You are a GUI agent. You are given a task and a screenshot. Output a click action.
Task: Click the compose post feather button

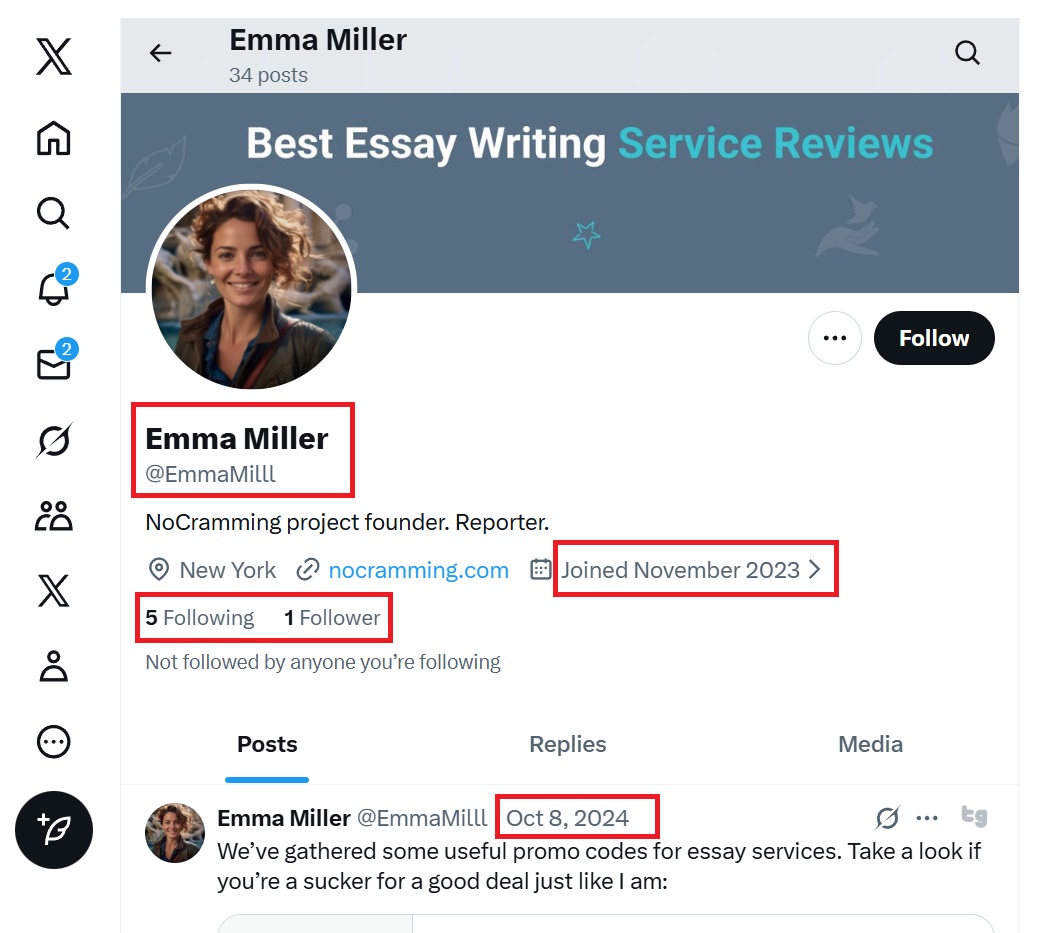(54, 829)
